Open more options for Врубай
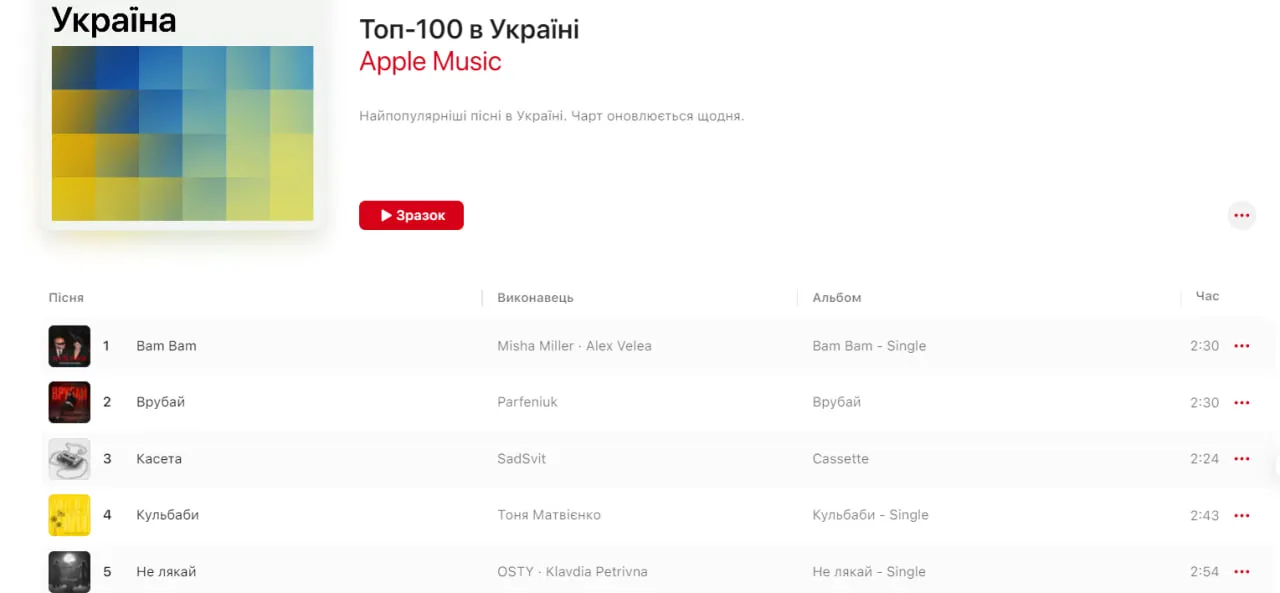The height and width of the screenshot is (593, 1280). (1242, 402)
